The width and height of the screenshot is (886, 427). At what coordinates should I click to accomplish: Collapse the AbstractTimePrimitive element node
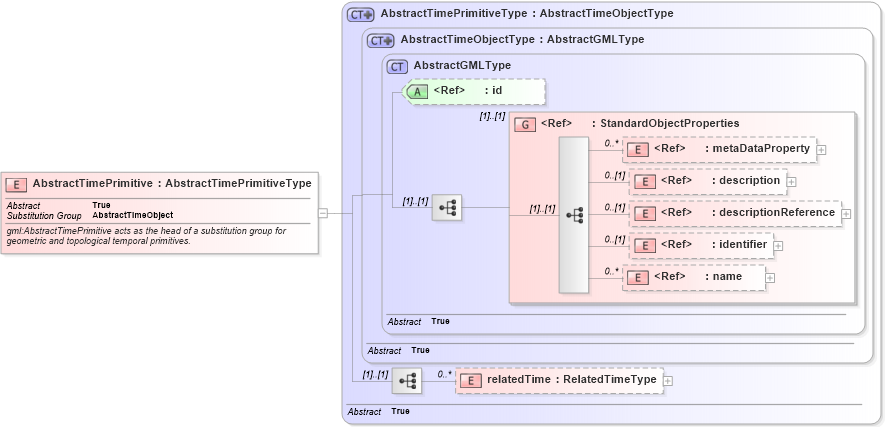323,213
